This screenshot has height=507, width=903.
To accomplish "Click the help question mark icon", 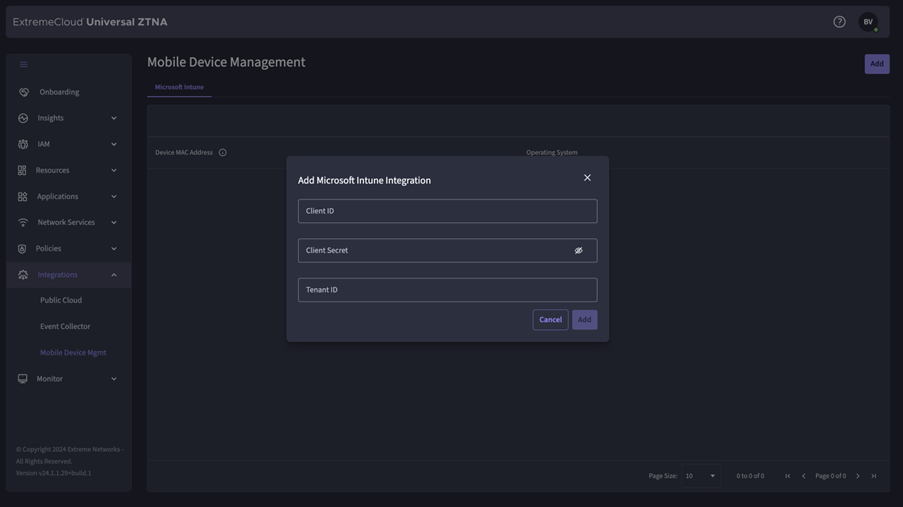I will point(839,22).
